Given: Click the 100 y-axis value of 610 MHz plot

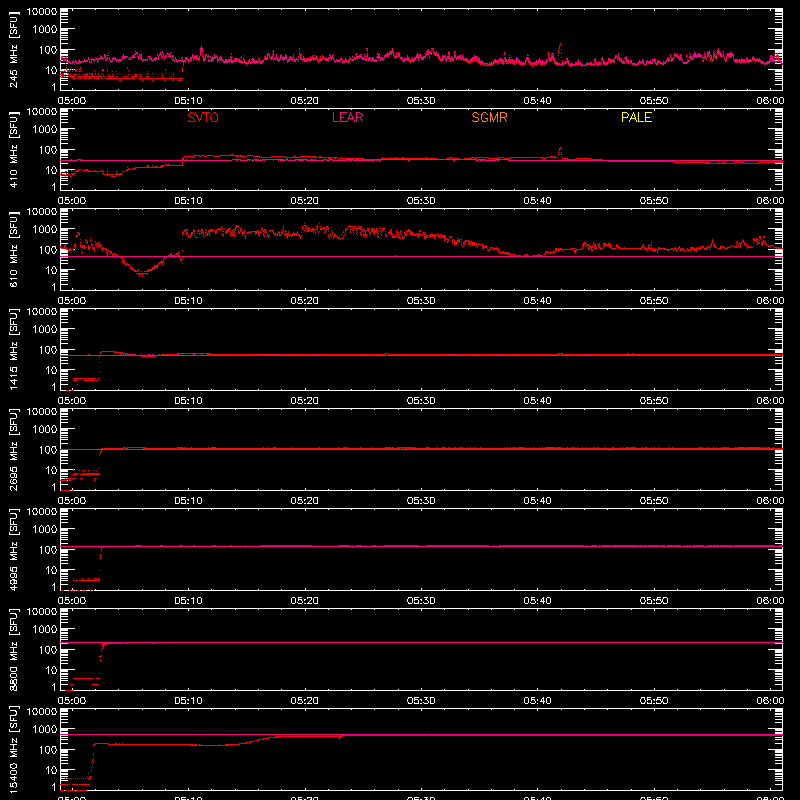Looking at the screenshot, I should pyautogui.click(x=48, y=250).
